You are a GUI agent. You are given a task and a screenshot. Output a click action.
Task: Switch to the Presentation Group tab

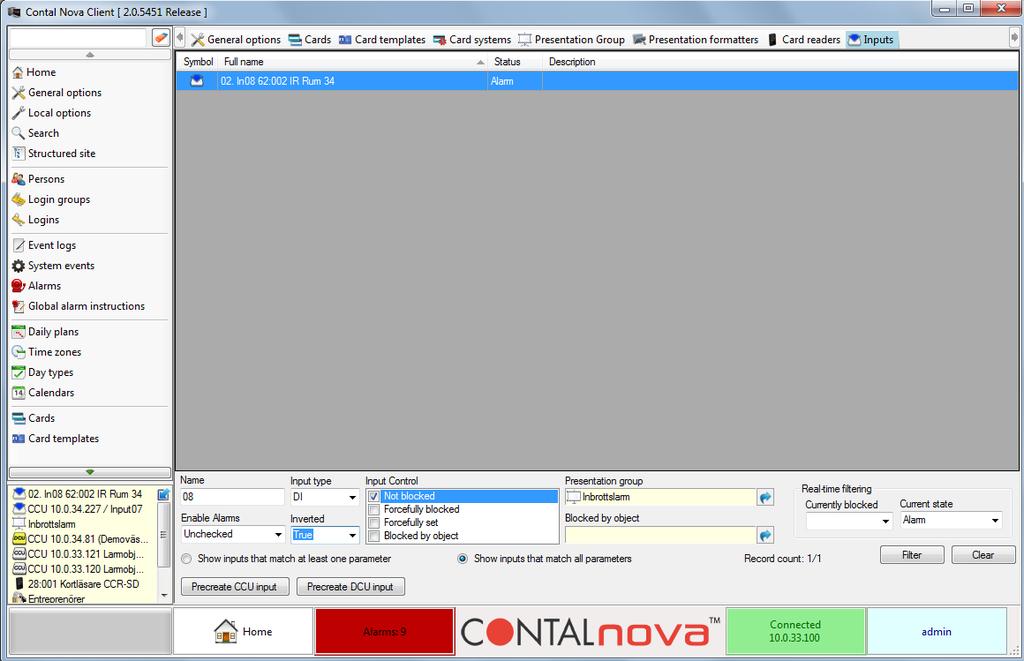pos(571,39)
